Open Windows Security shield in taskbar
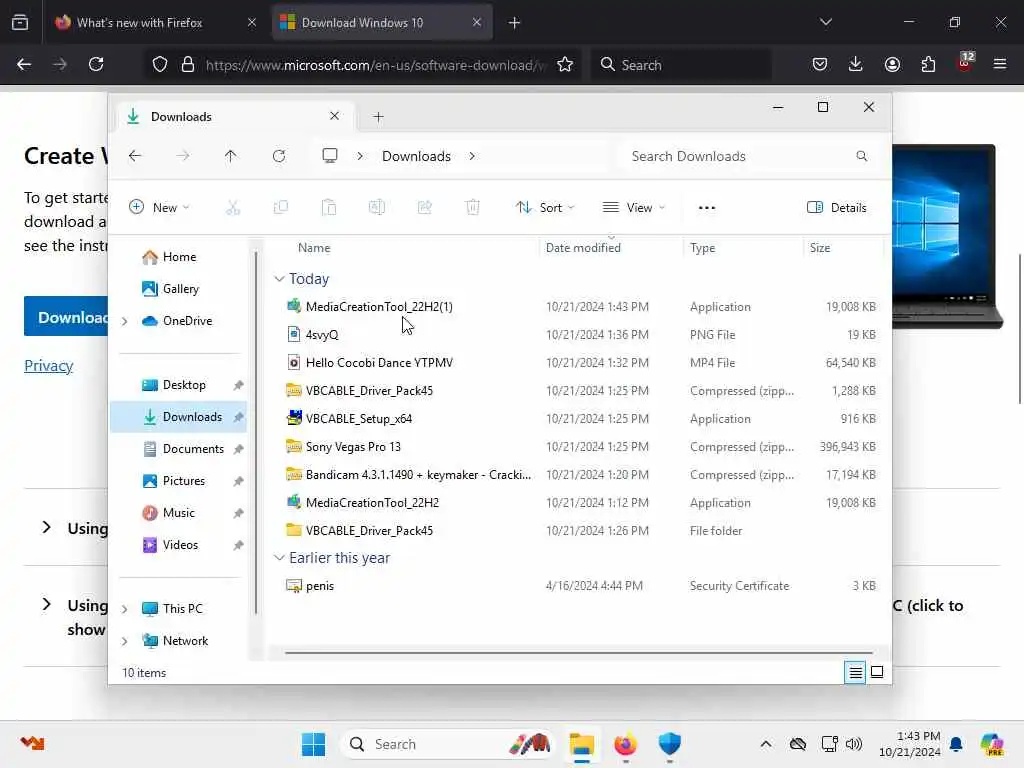 click(669, 744)
